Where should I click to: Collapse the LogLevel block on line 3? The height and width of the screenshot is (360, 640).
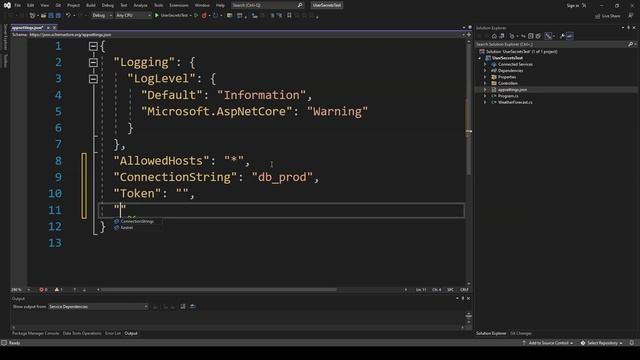coord(93,79)
